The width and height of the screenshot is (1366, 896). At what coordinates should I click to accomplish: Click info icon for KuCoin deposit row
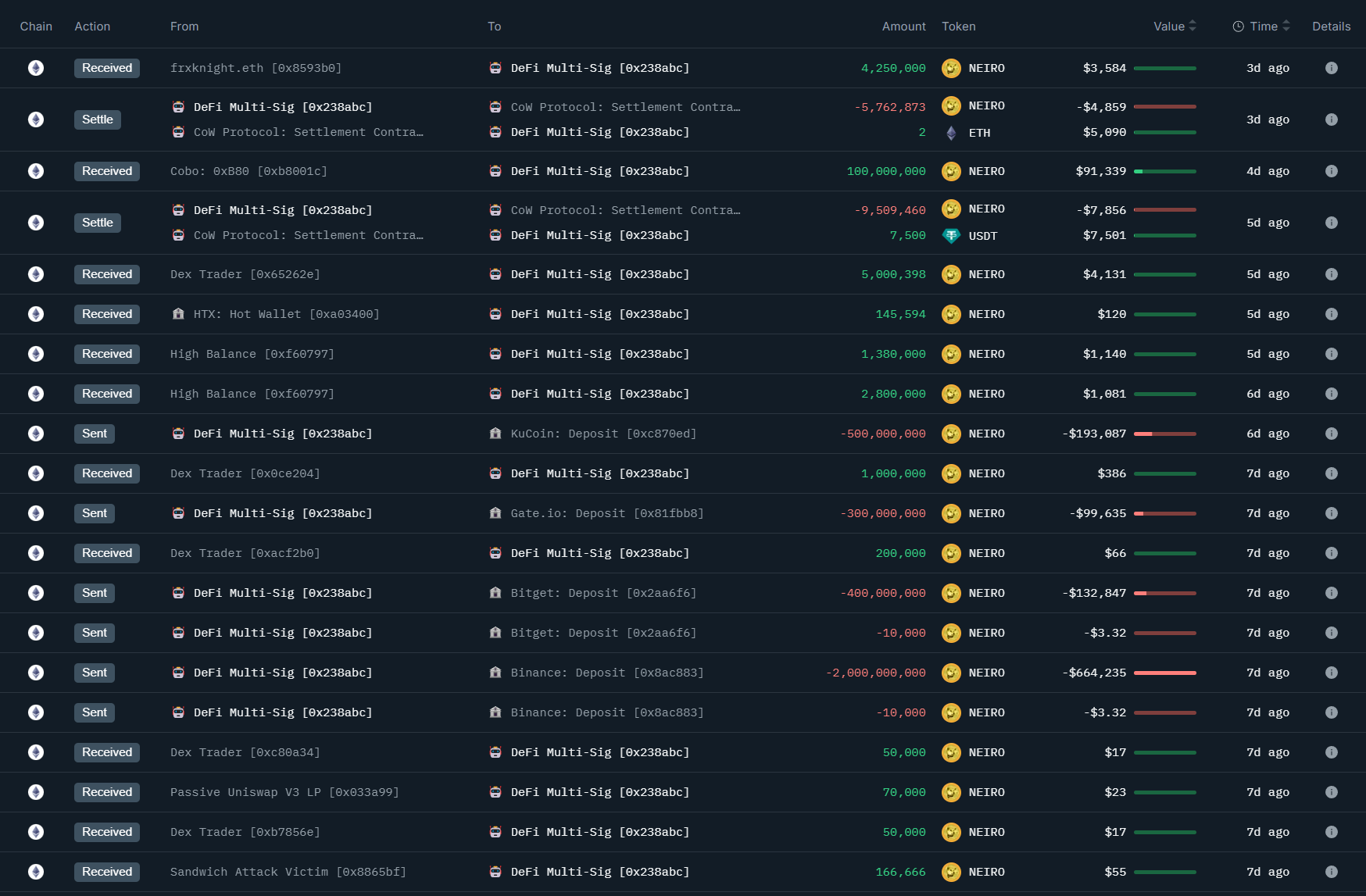1331,434
